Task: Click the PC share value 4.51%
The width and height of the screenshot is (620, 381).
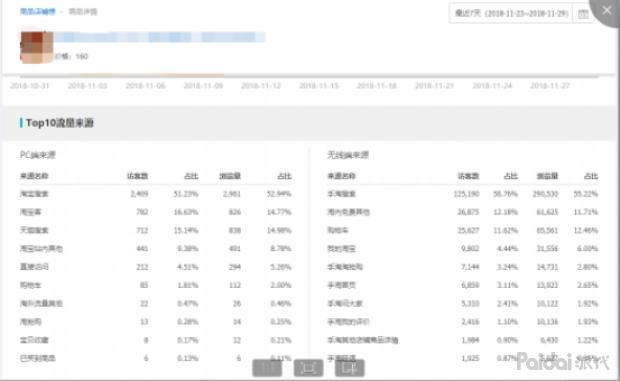Action: tap(187, 267)
